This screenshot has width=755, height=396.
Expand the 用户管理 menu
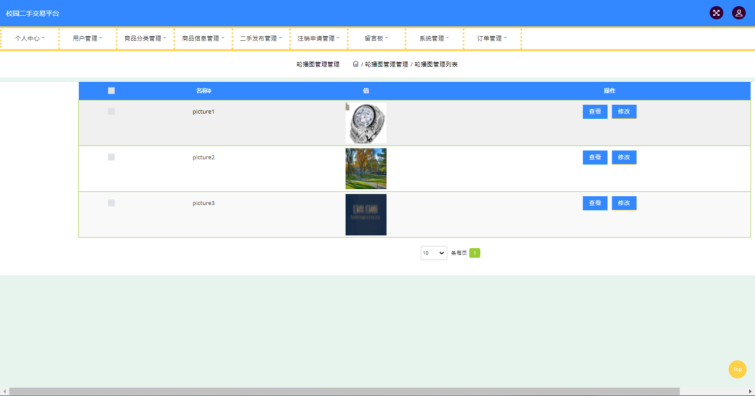(87, 38)
